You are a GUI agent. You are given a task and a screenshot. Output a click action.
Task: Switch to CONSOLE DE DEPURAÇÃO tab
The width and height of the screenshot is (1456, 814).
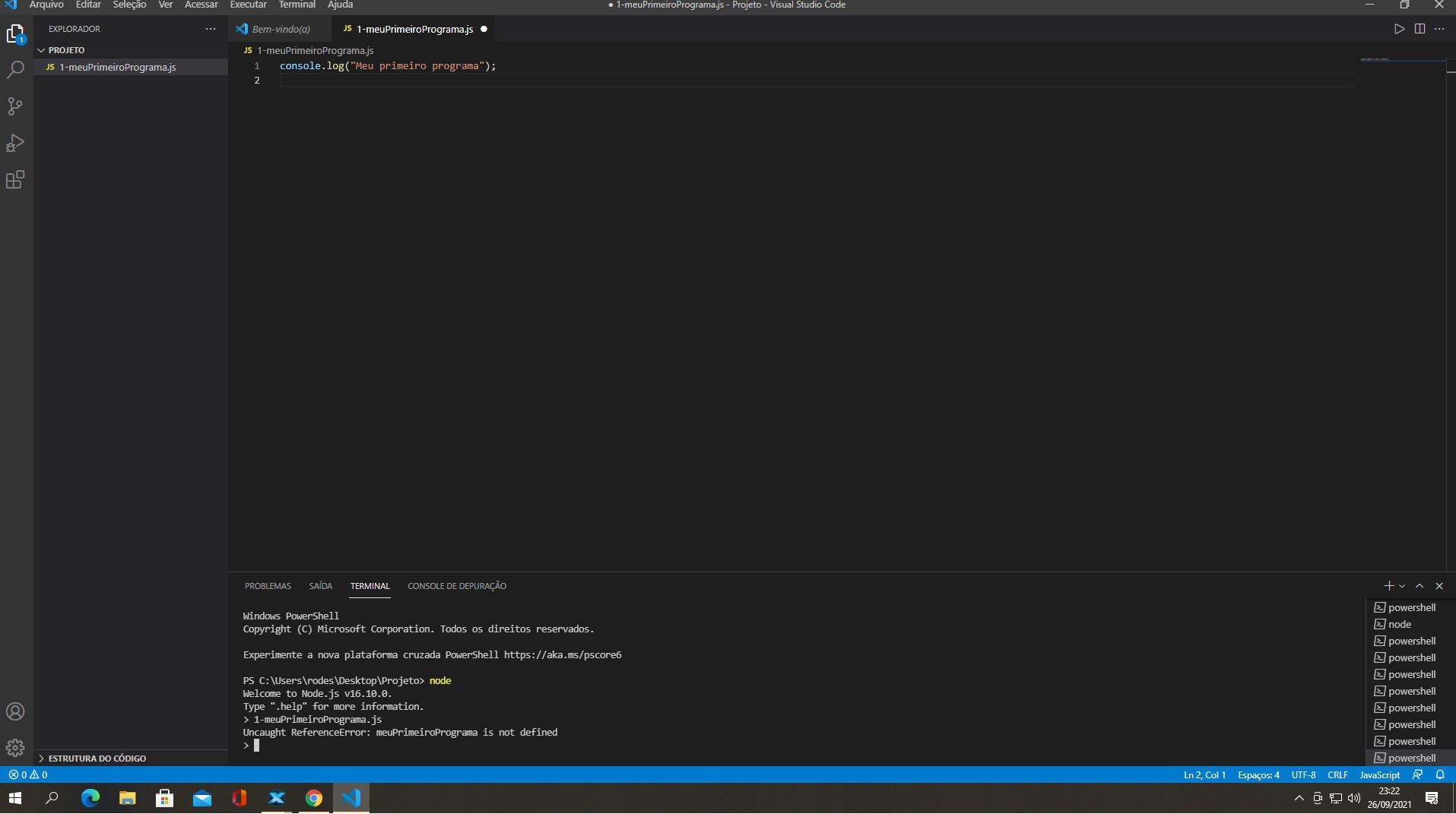457,585
